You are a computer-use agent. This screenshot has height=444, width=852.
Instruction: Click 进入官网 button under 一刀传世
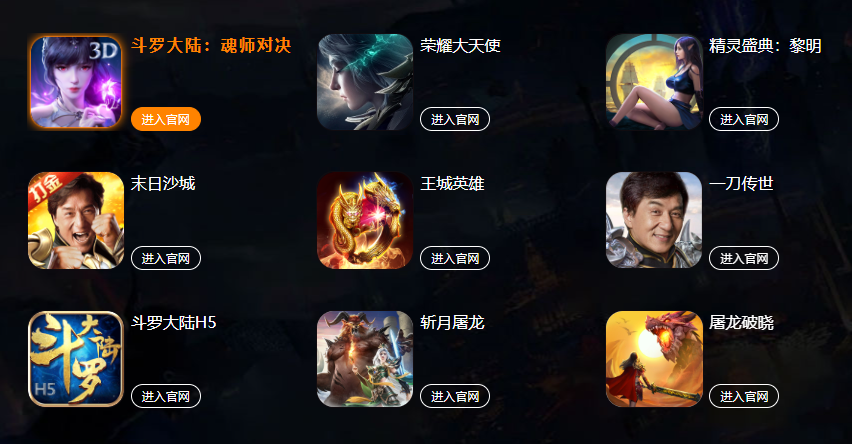click(744, 258)
